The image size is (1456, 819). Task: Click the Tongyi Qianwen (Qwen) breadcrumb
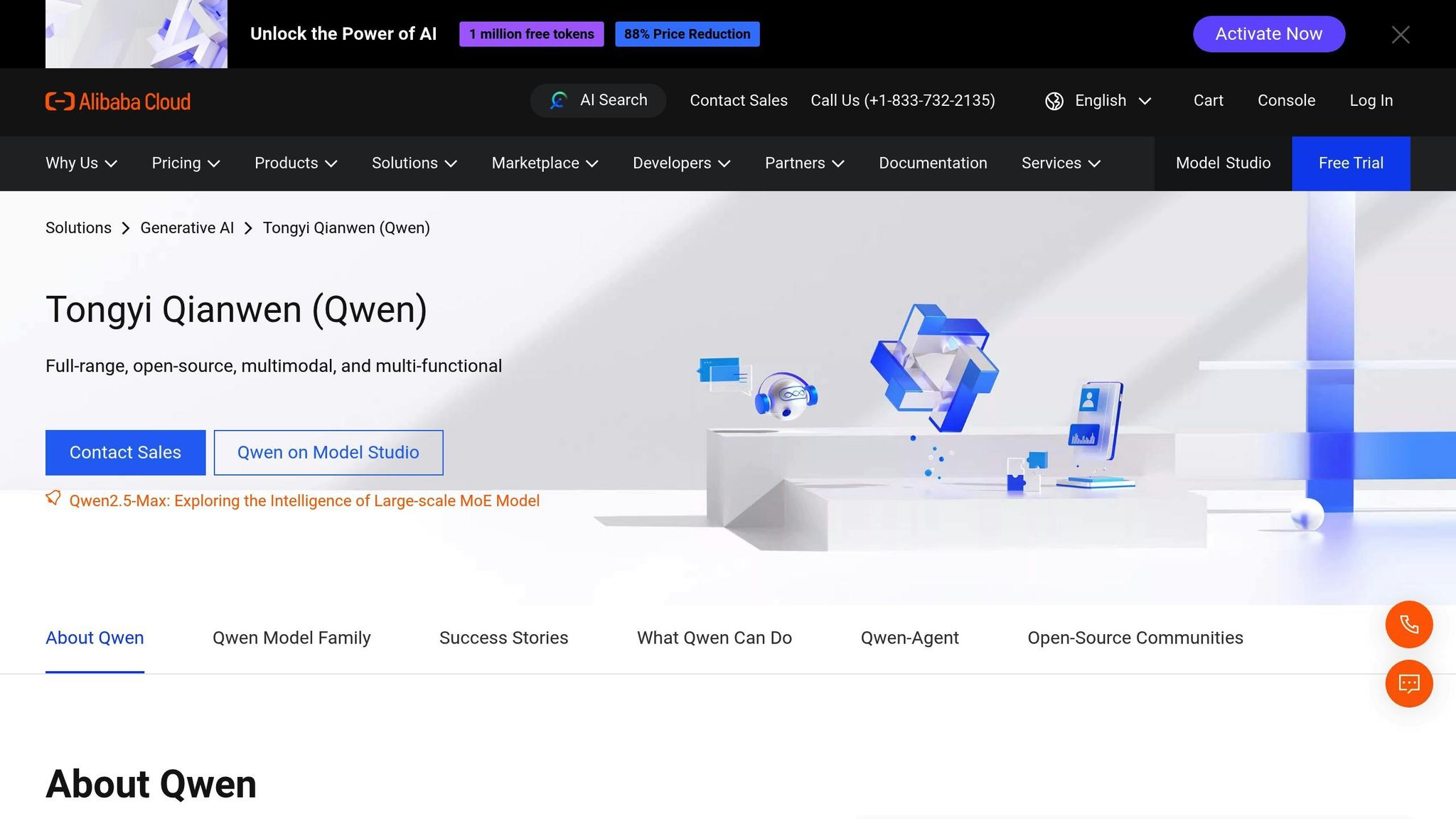[x=346, y=228]
